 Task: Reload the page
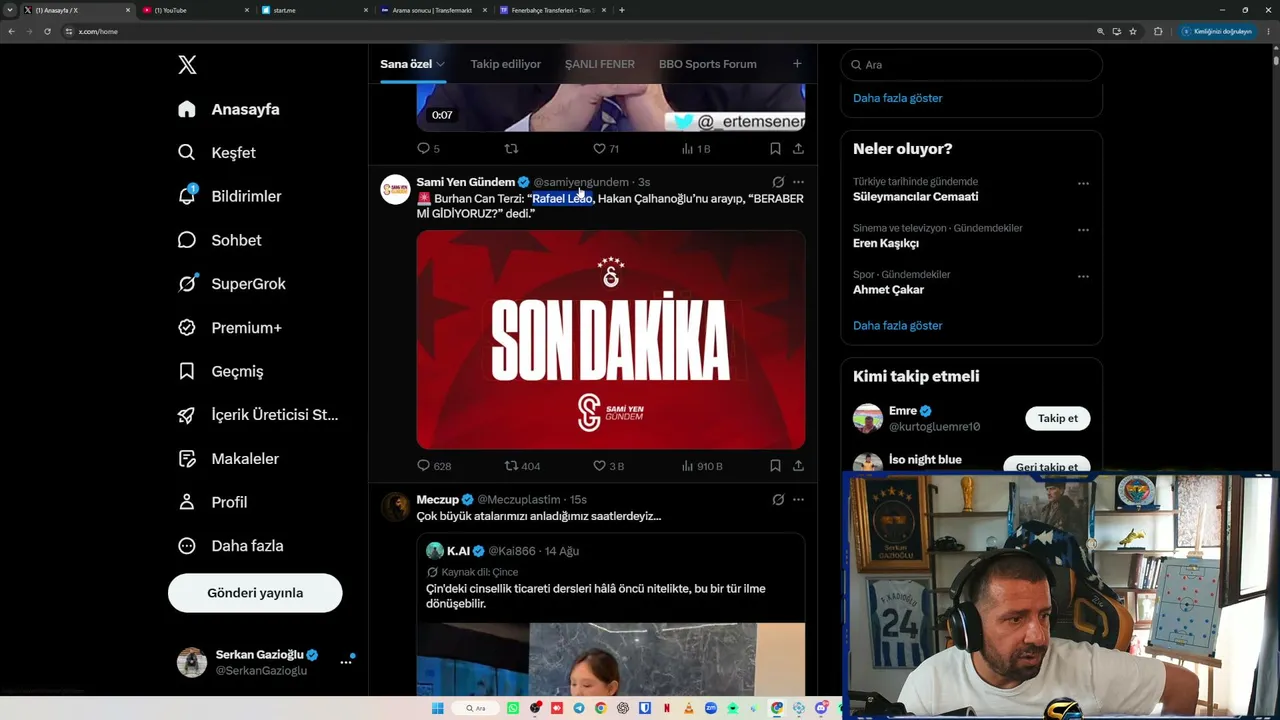click(47, 31)
